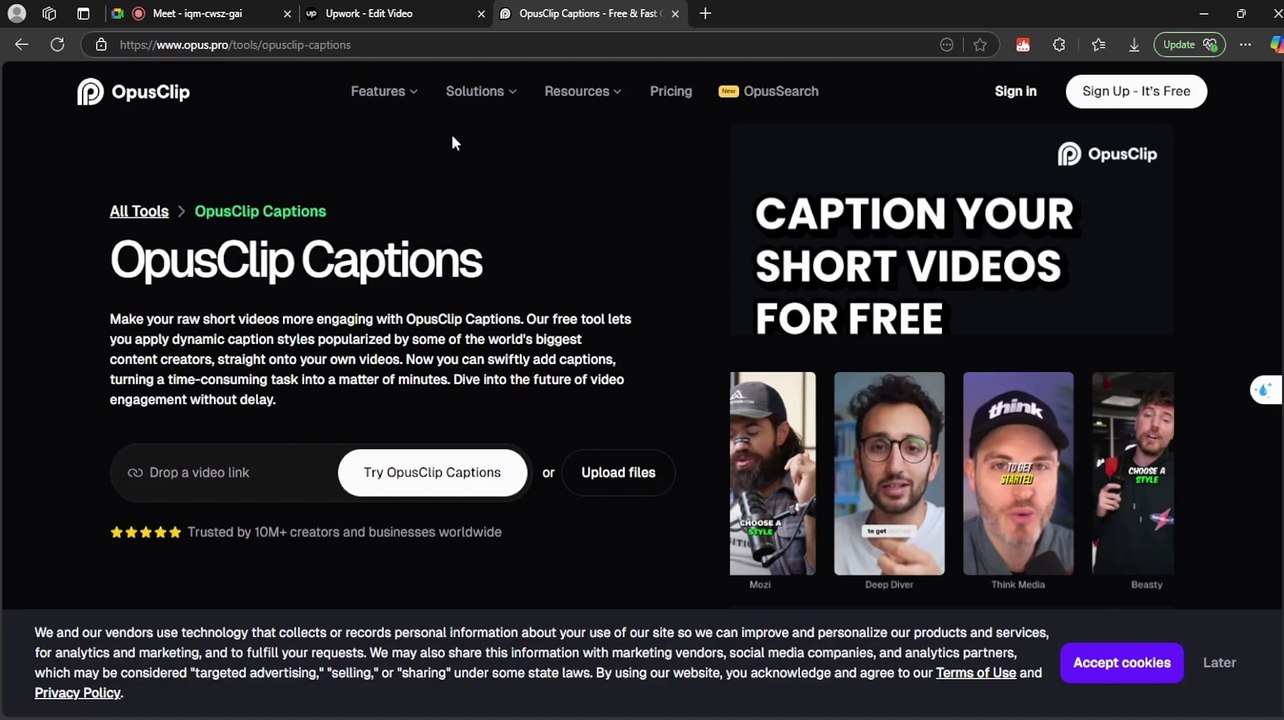Open the Favorites list icon
The image size is (1284, 720).
pos(1098,45)
